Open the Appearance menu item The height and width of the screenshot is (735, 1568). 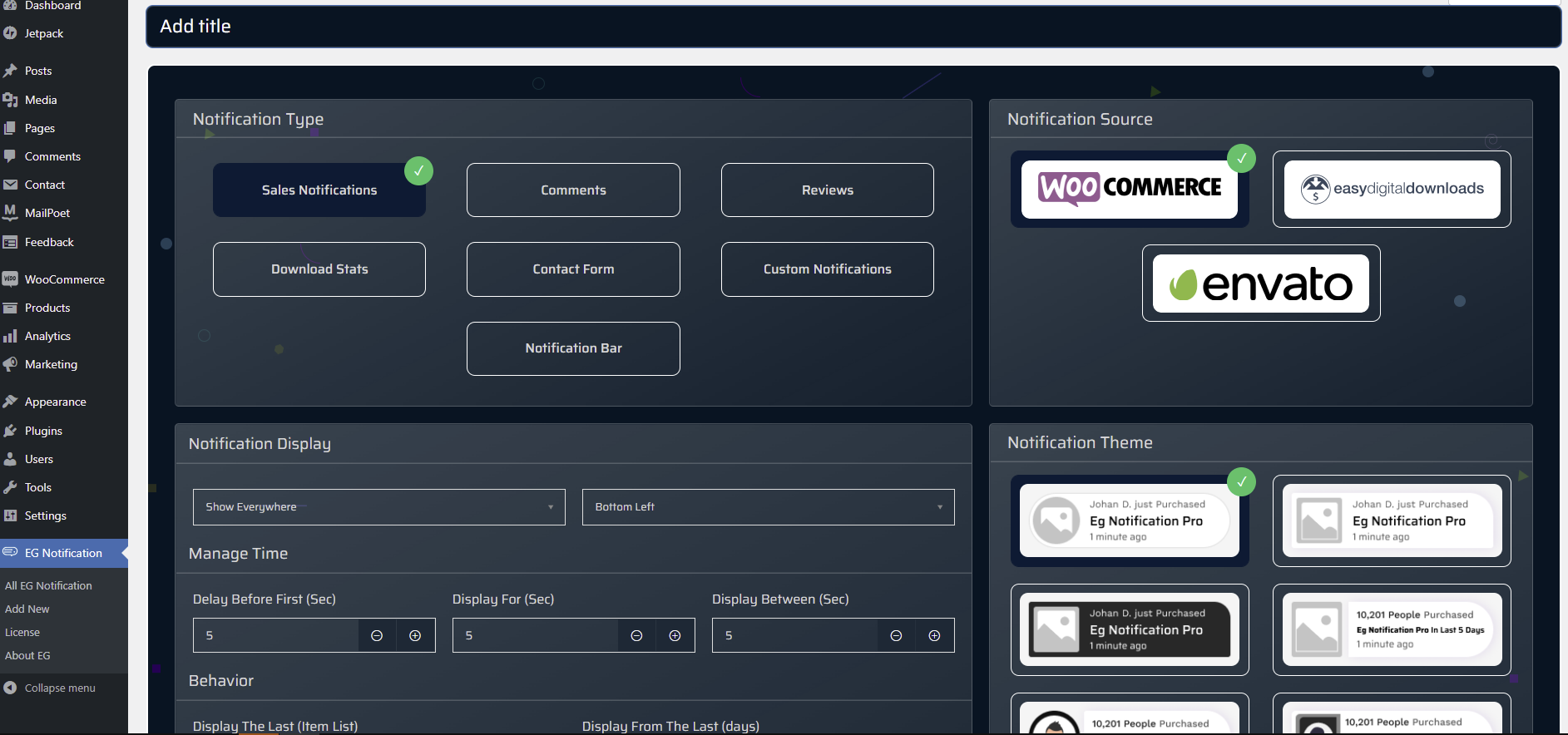(64, 402)
